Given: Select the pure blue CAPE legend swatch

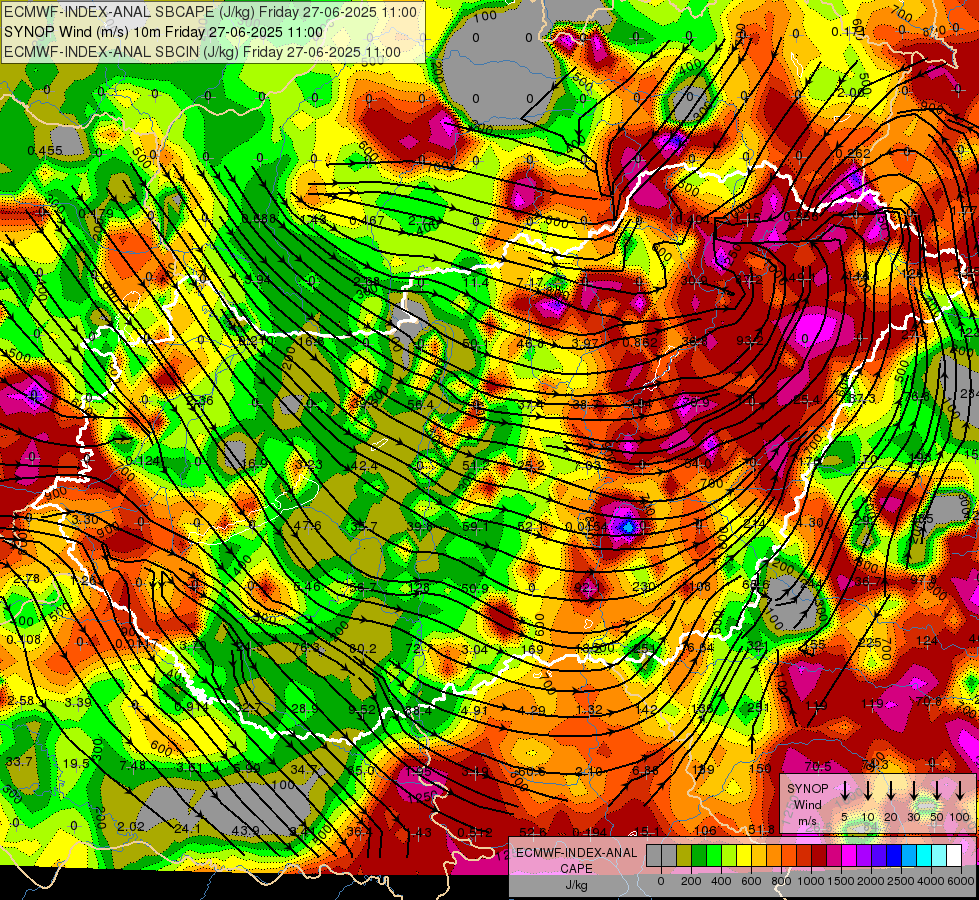Looking at the screenshot, I should pos(893,856).
